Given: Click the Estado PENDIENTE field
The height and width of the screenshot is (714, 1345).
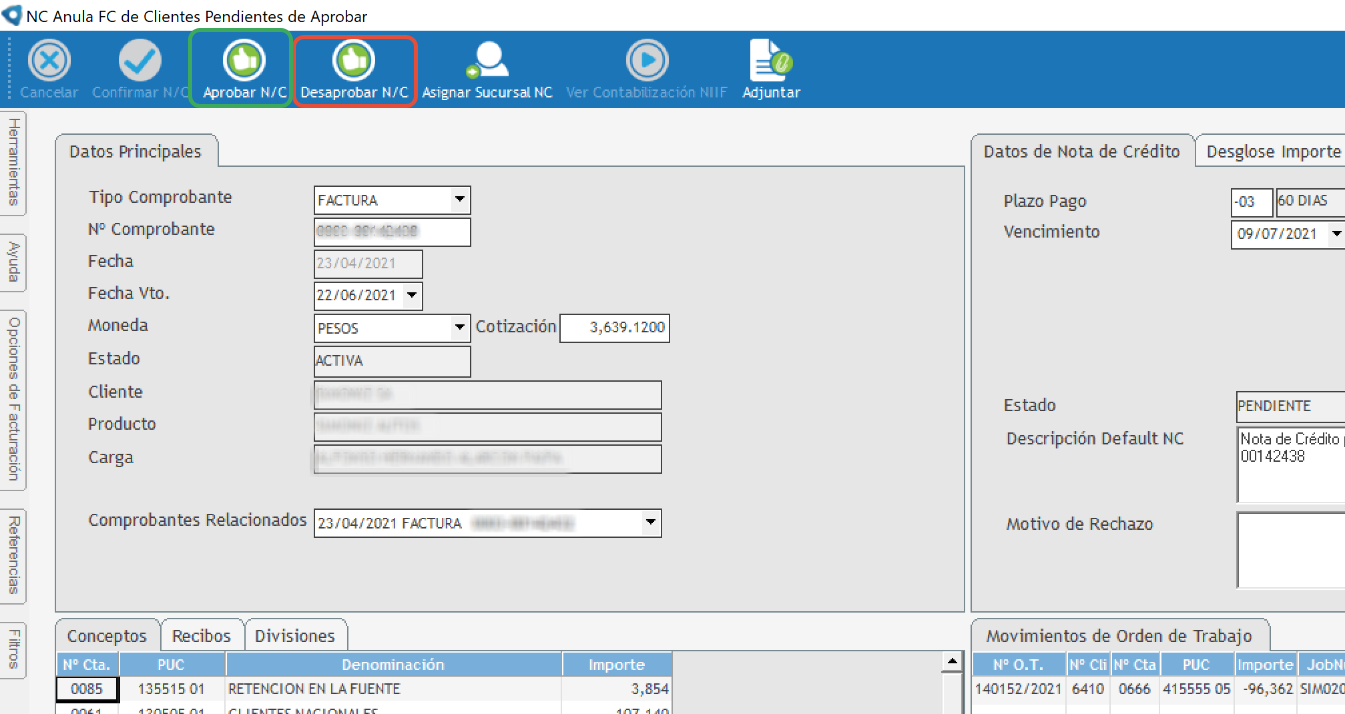Looking at the screenshot, I should click(1290, 407).
